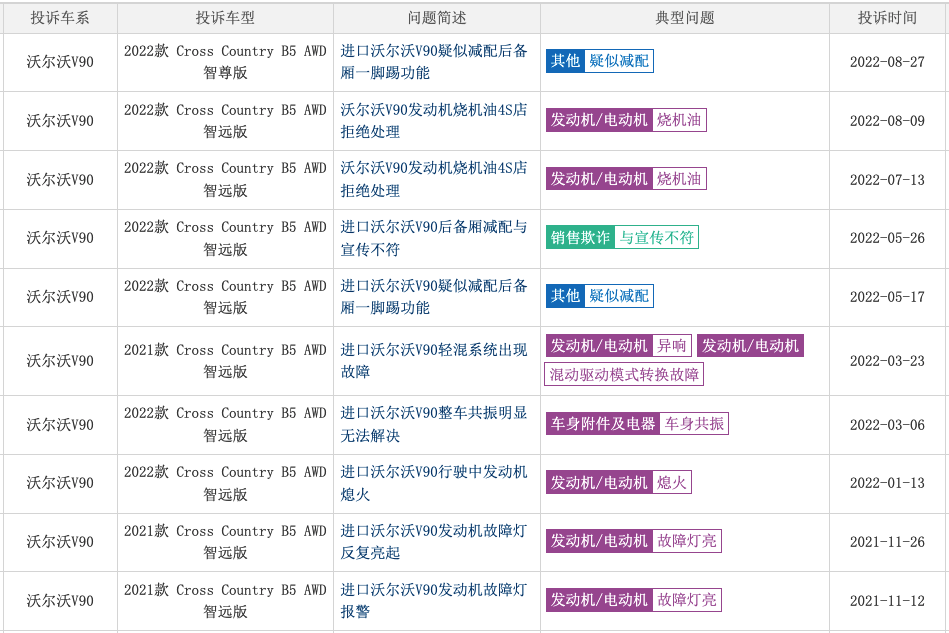The image size is (949, 633).
Task: Select the date cell 2022-05-26
Action: pyautogui.click(x=887, y=238)
